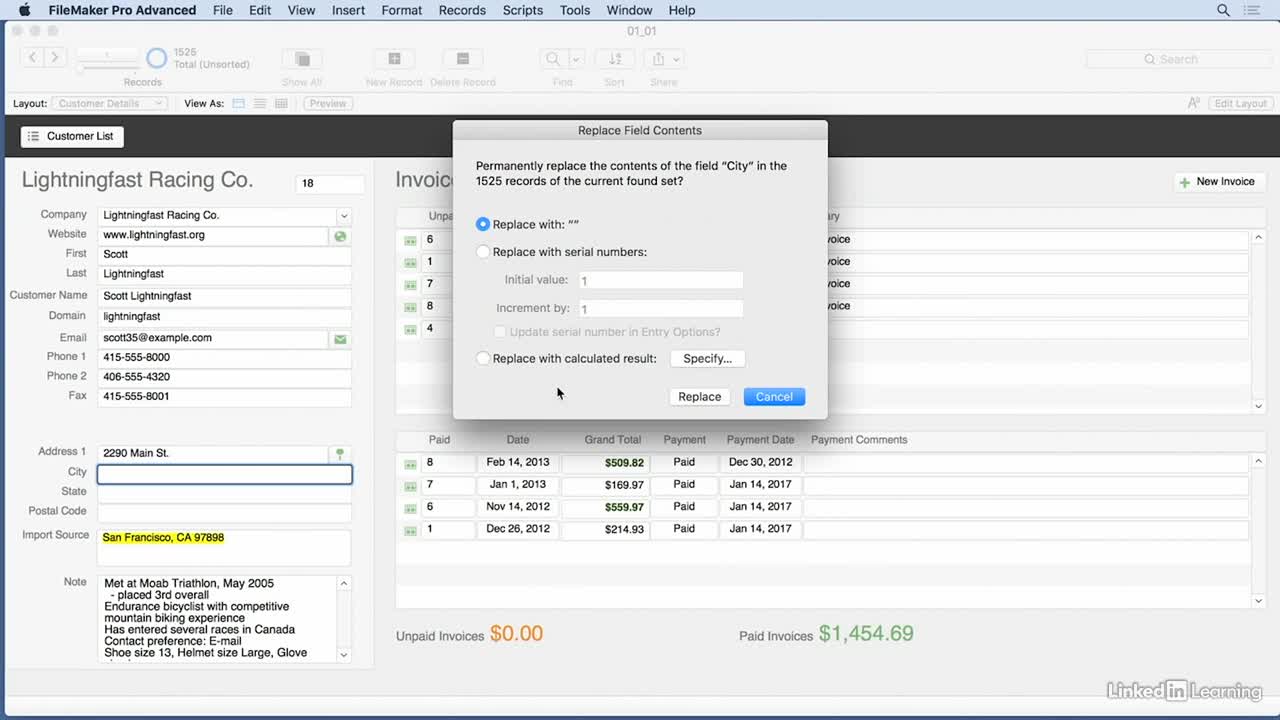Click the Show All toolbar icon
1280x720 pixels.
302,59
